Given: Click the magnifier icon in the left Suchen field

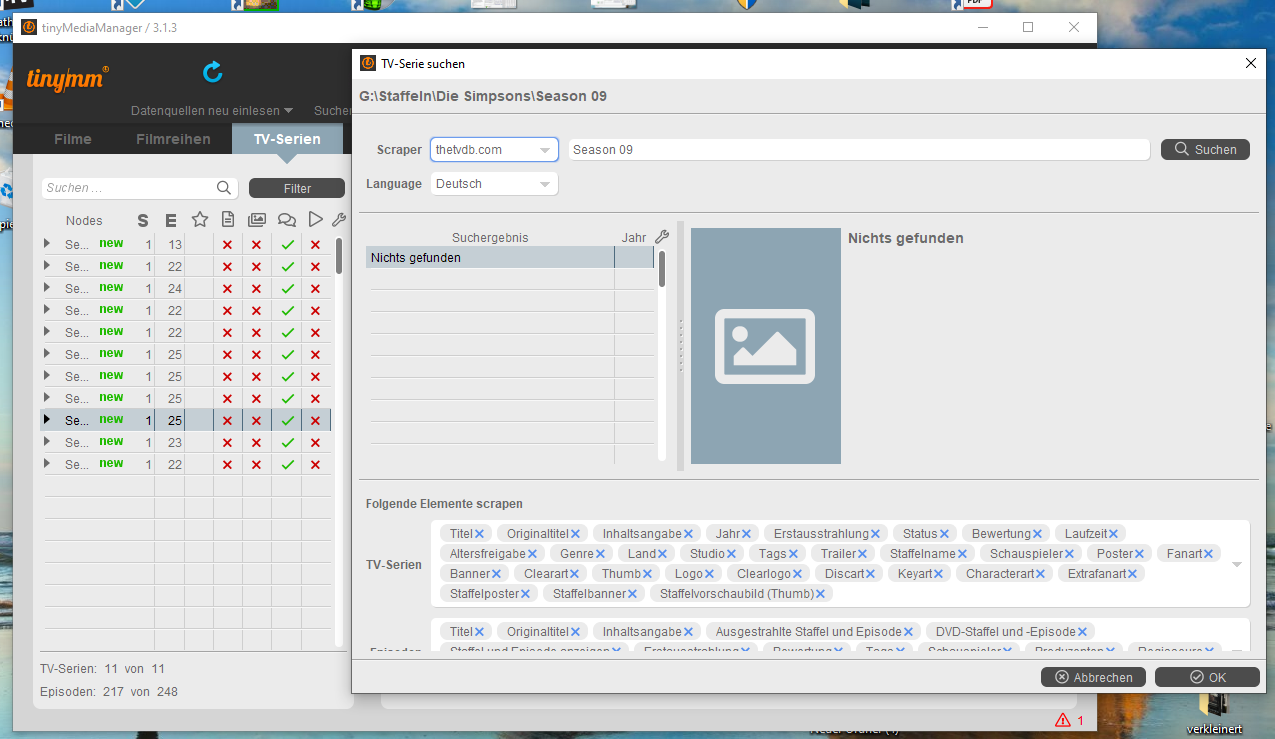Looking at the screenshot, I should coord(223,188).
